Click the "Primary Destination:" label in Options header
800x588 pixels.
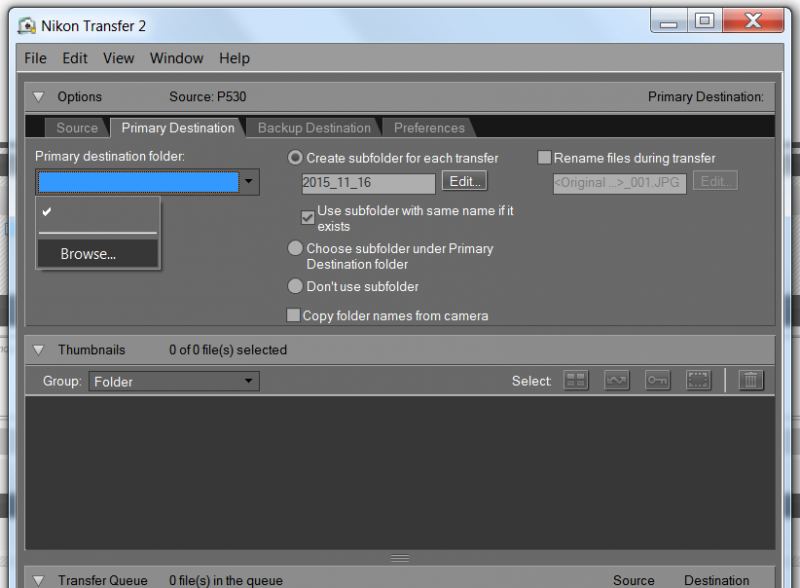(x=706, y=96)
